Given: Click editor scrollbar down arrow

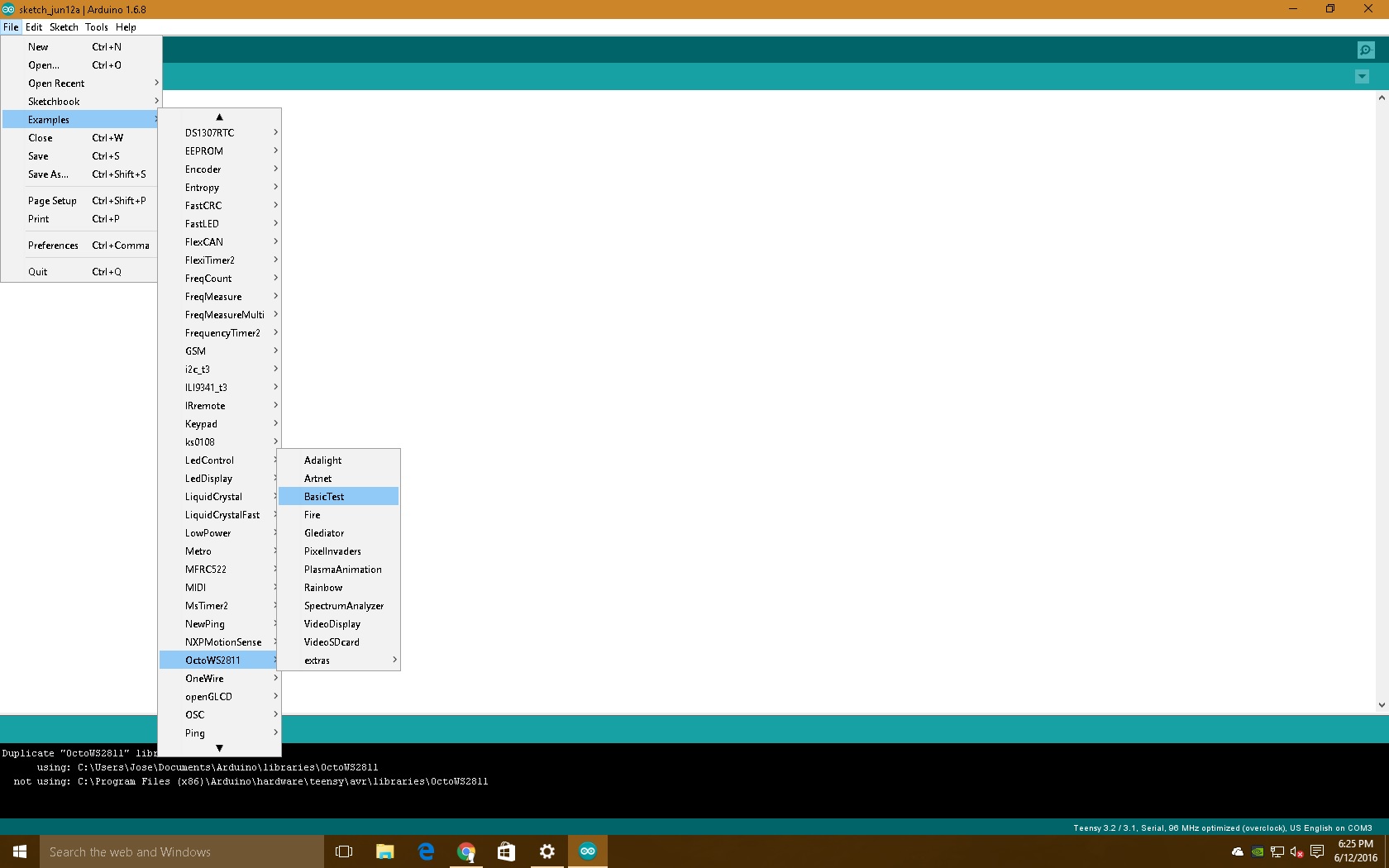Looking at the screenshot, I should (1382, 705).
